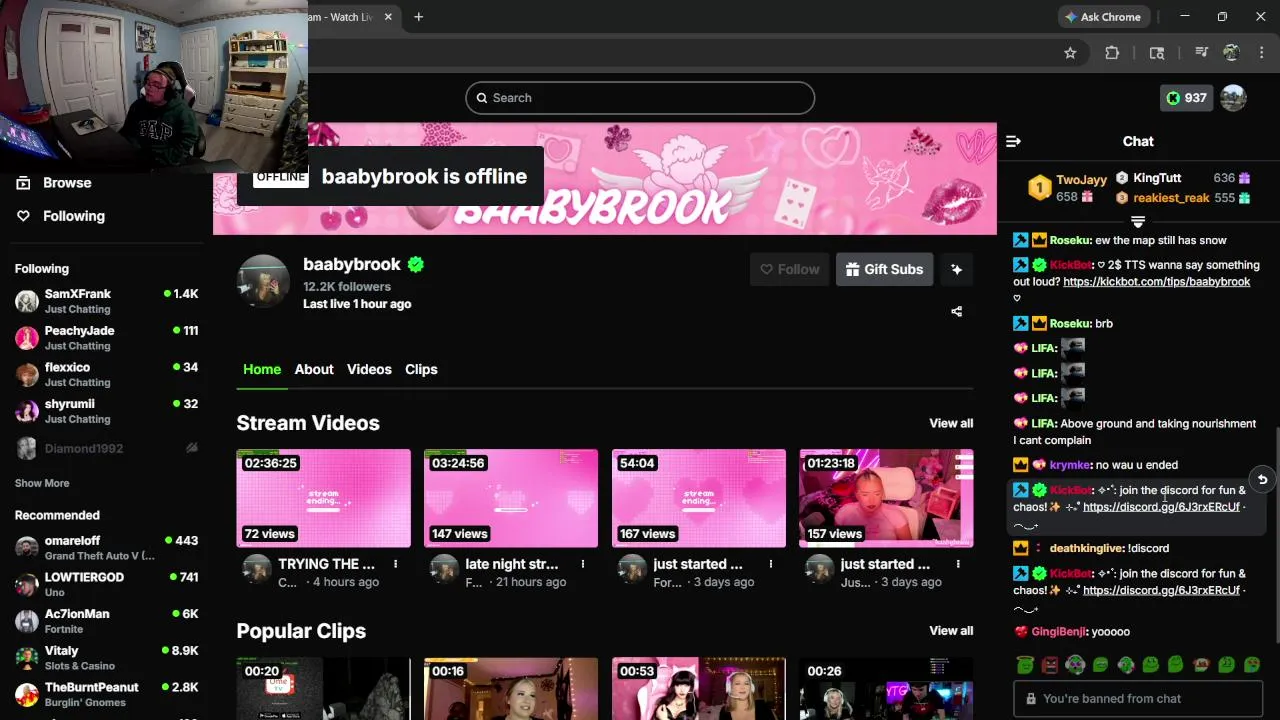The image size is (1280, 720).
Task: Open options menu for 167 views video
Action: [771, 564]
